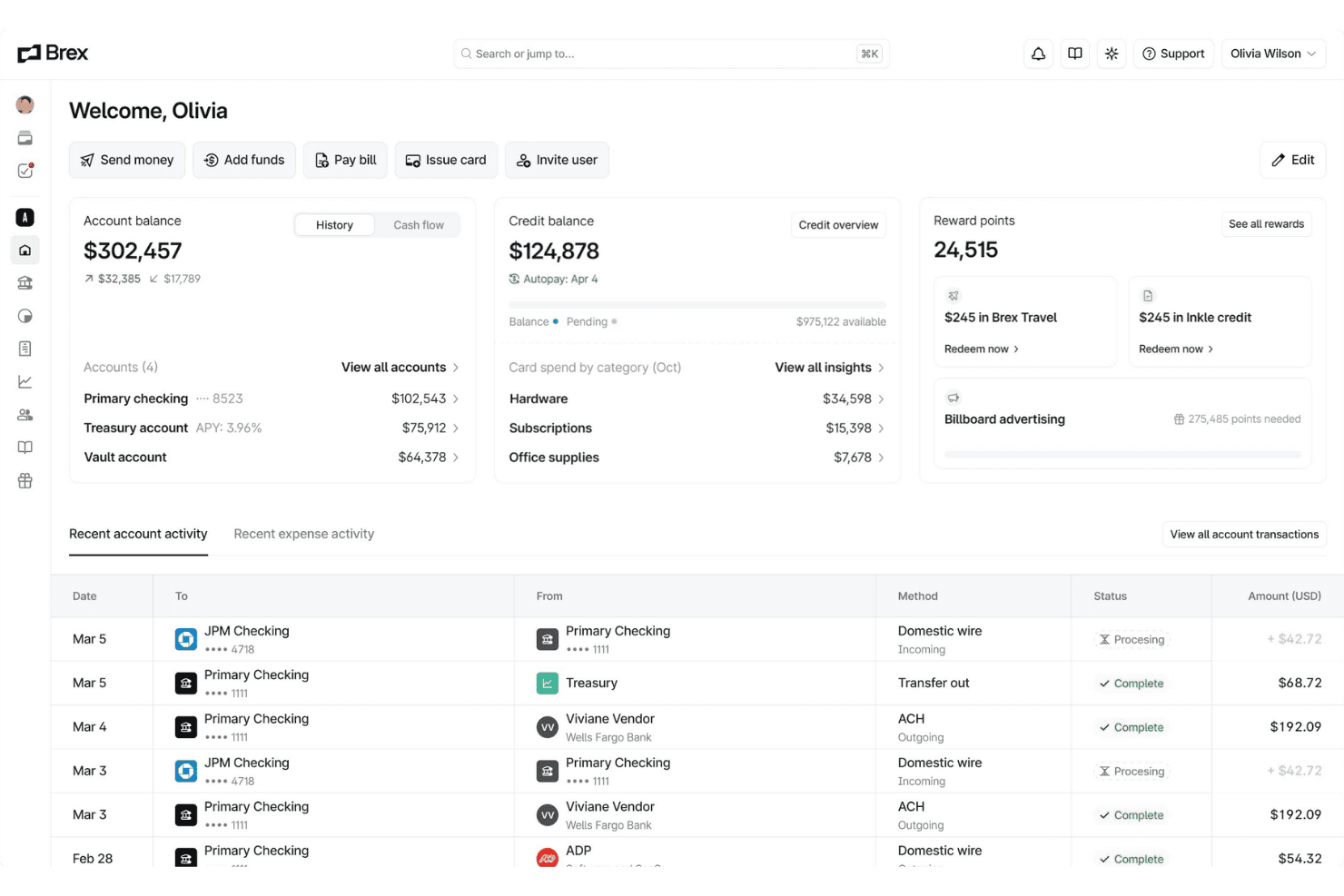Open the bank accounts icon in sidebar

pos(25,283)
